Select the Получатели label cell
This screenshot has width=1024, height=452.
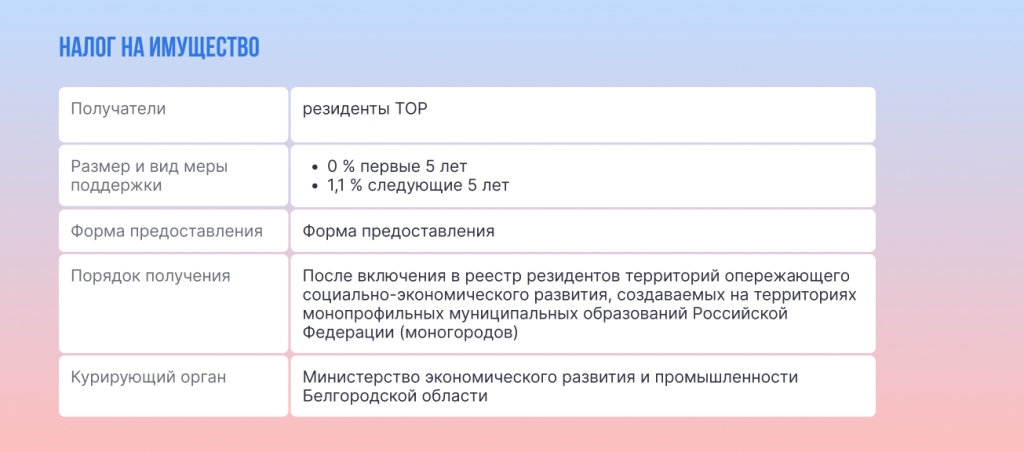(173, 114)
